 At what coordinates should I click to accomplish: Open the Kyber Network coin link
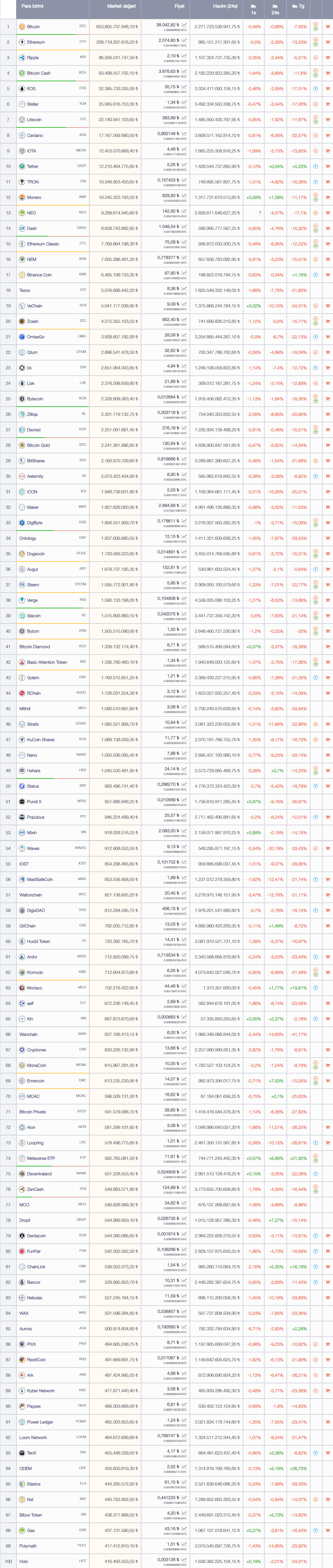coord(41,1391)
